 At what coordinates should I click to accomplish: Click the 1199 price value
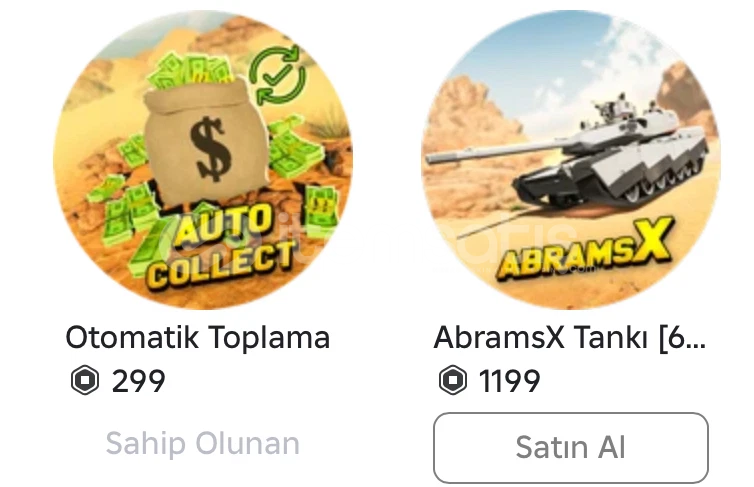(510, 381)
